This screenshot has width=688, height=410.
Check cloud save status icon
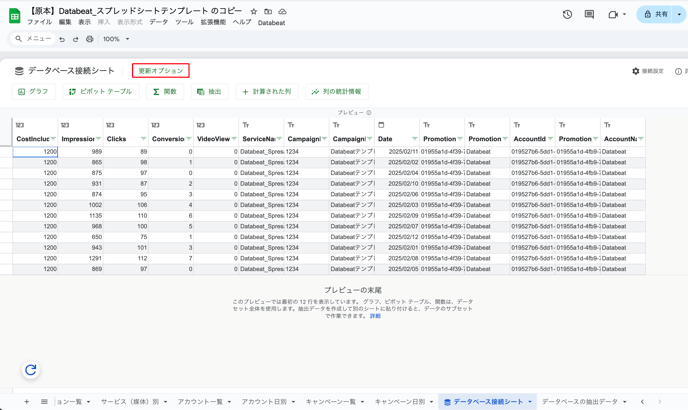pos(283,11)
